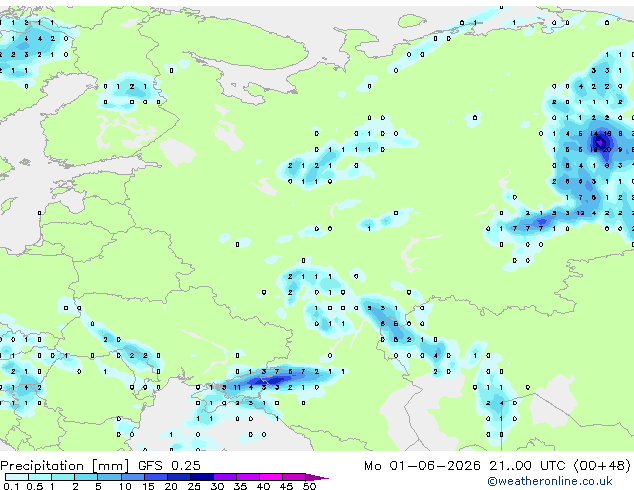Click the '25' legend scale label

click(x=194, y=486)
